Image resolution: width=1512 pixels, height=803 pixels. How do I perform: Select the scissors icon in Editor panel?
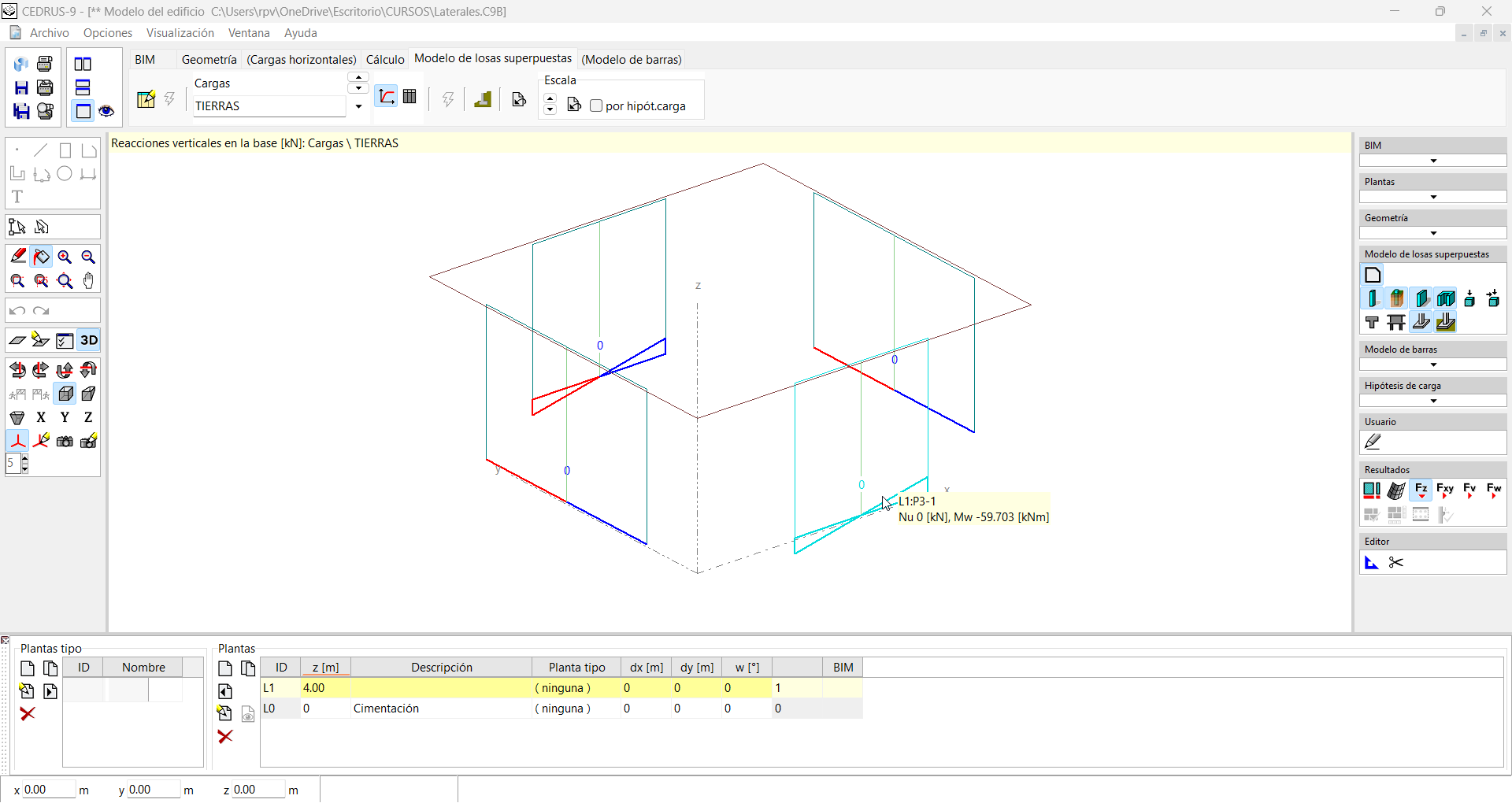[1396, 563]
